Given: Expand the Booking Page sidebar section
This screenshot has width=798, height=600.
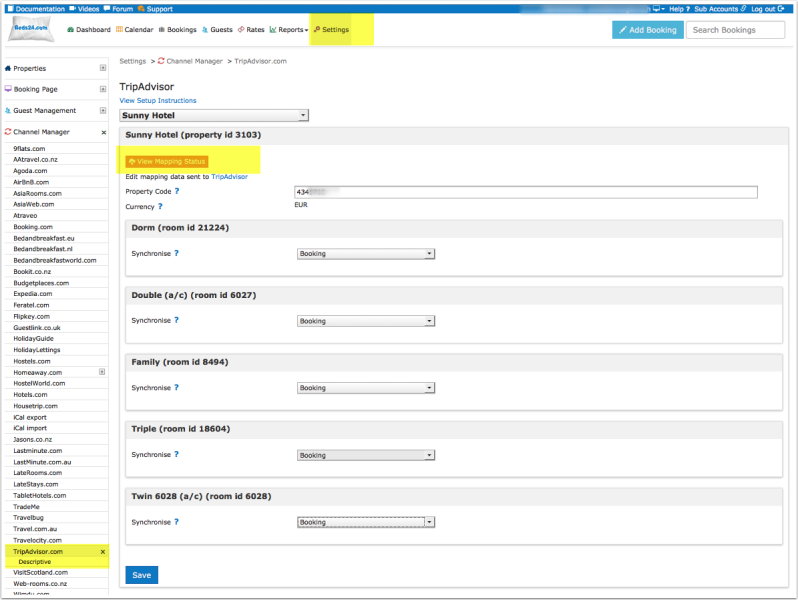Looking at the screenshot, I should (103, 89).
